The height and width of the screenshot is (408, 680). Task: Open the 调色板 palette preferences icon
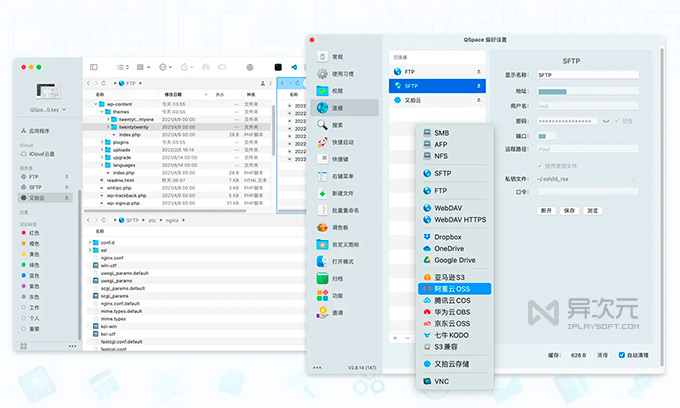[x=322, y=227]
